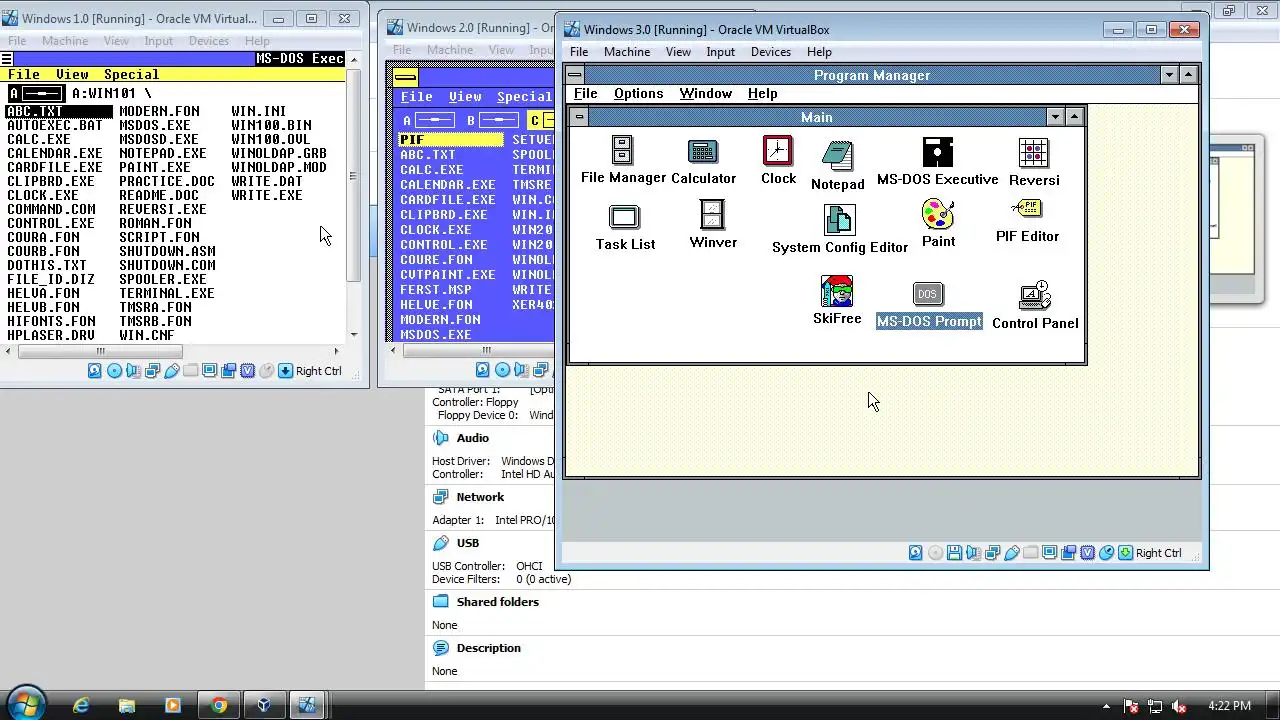Open Input menu of Windows 3.0 VirtualBox window
Viewport: 1280px width, 720px height.
720,52
